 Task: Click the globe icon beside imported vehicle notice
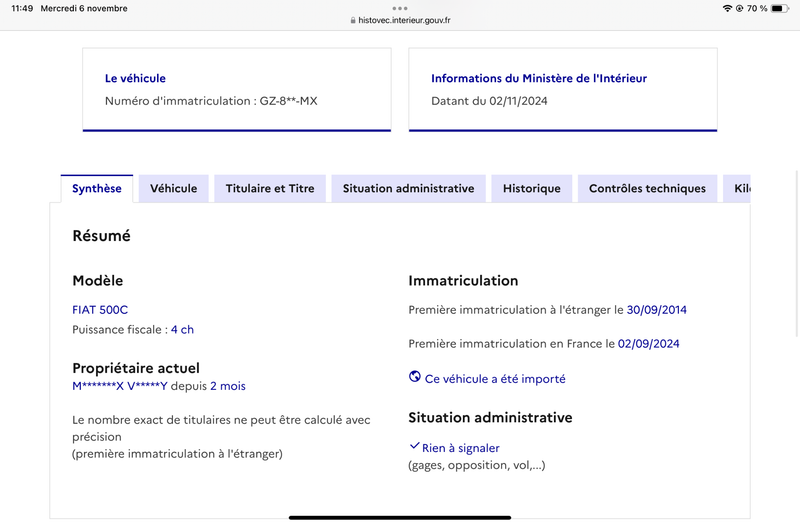click(415, 377)
